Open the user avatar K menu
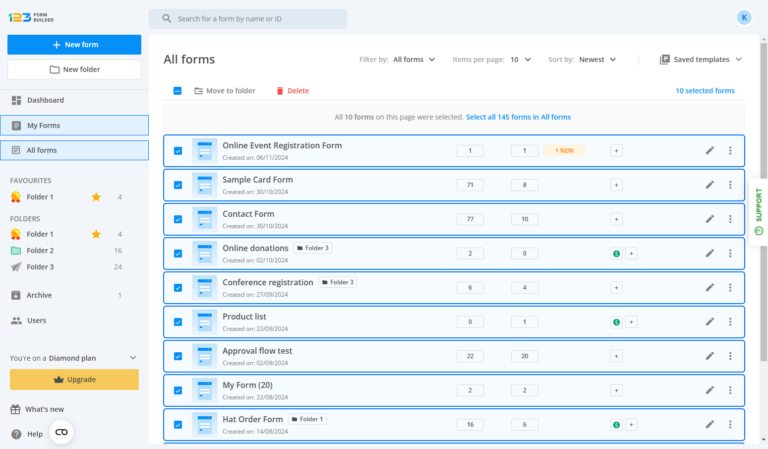The width and height of the screenshot is (768, 449). point(744,18)
